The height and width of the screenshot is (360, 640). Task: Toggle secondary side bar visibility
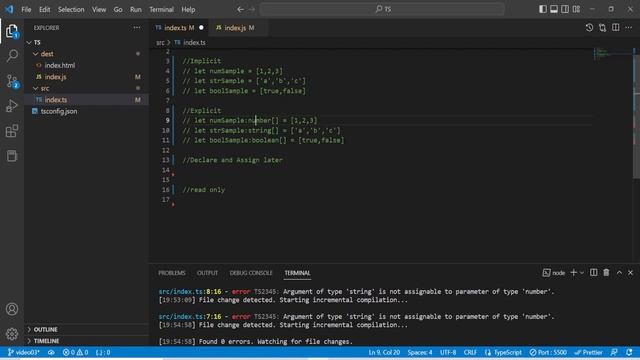tap(565, 9)
